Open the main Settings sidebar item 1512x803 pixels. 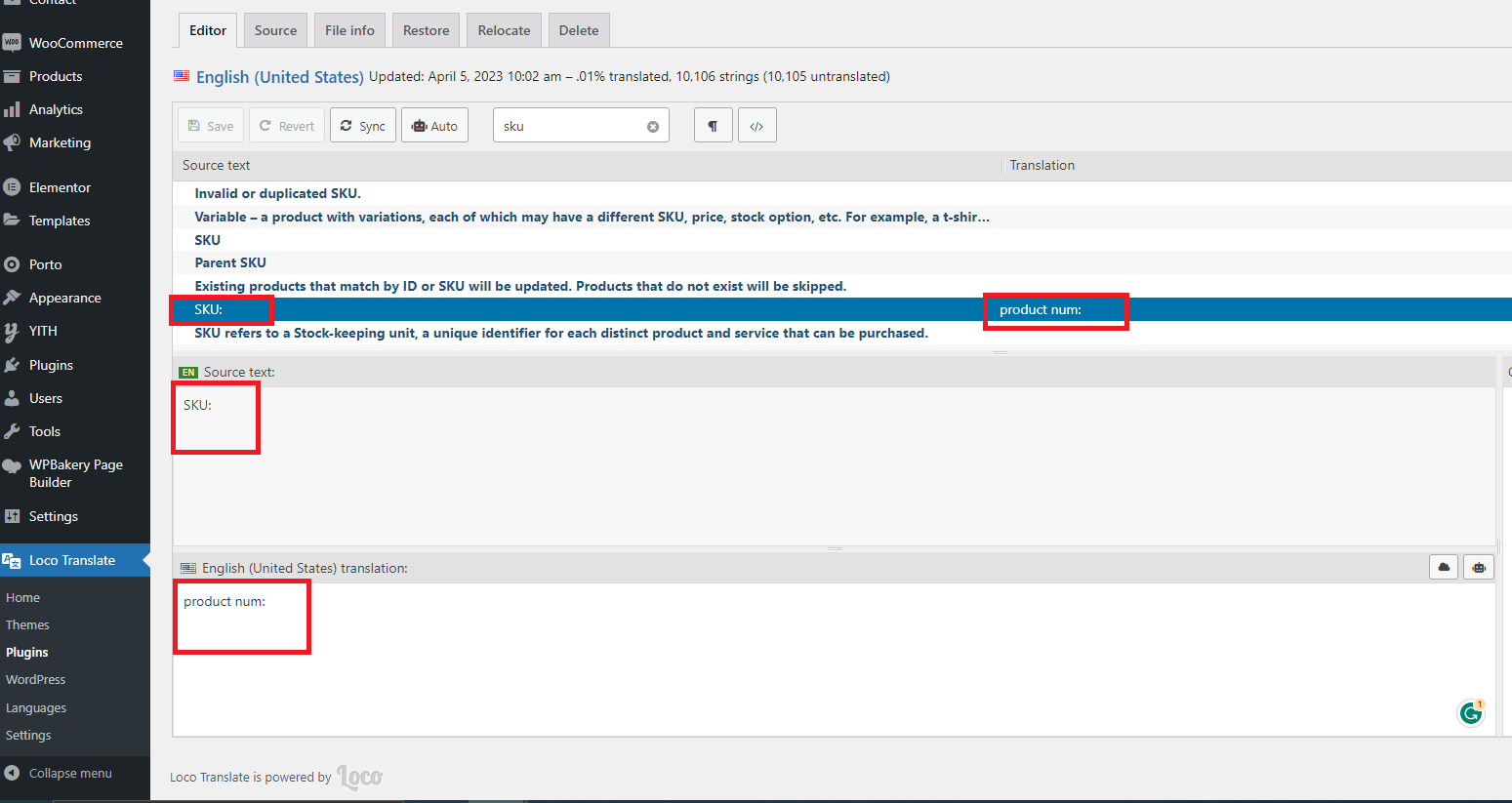[x=75, y=516]
